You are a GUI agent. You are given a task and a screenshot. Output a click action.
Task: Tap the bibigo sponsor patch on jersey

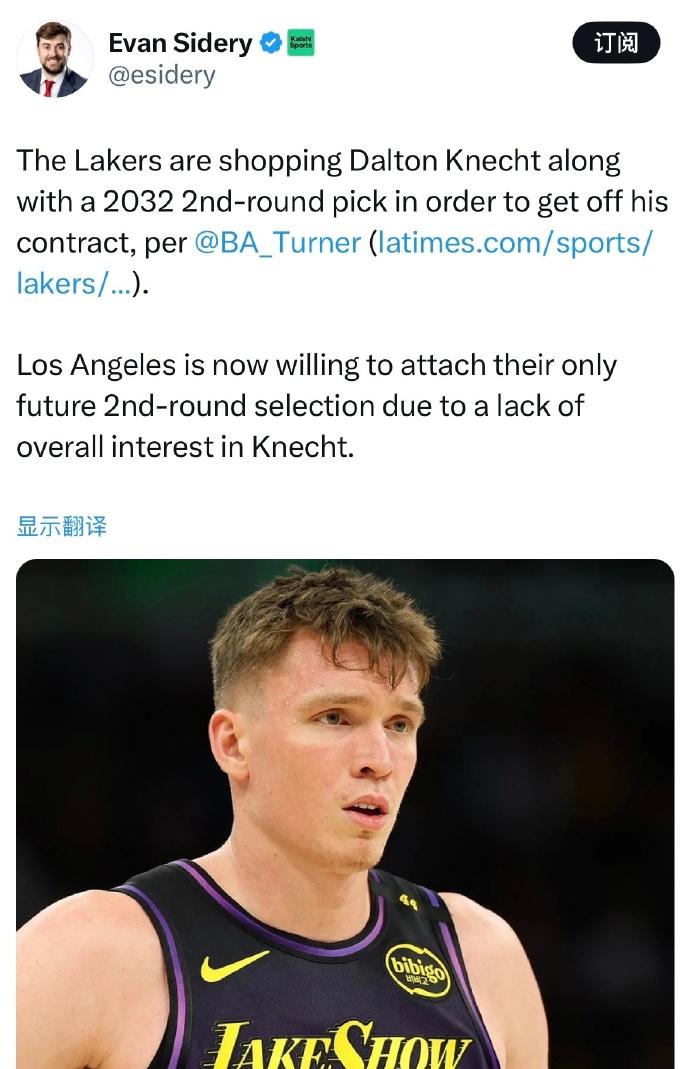point(418,969)
